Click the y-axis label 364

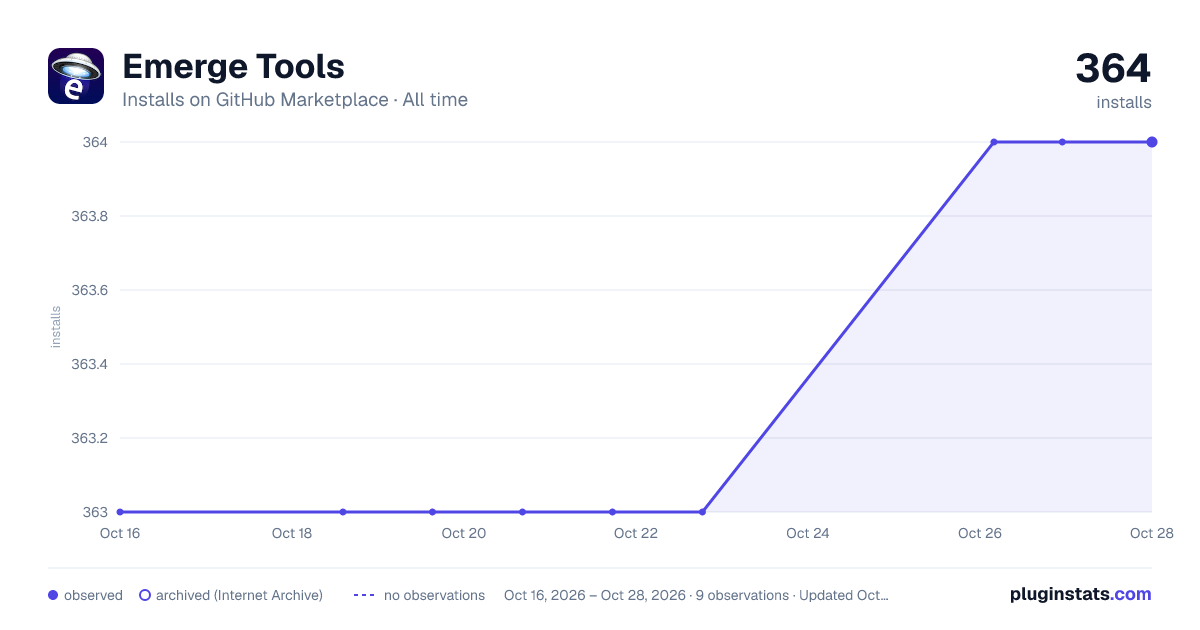click(96, 142)
